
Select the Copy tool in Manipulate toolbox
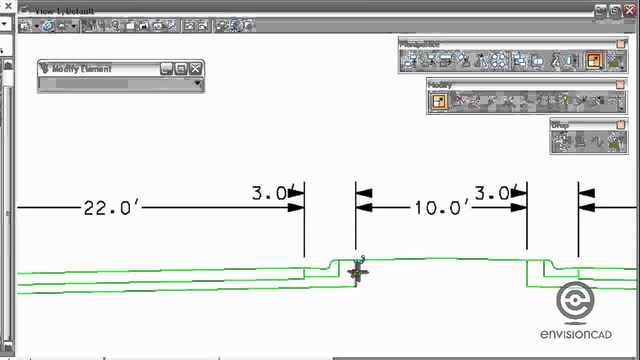pyautogui.click(x=410, y=61)
